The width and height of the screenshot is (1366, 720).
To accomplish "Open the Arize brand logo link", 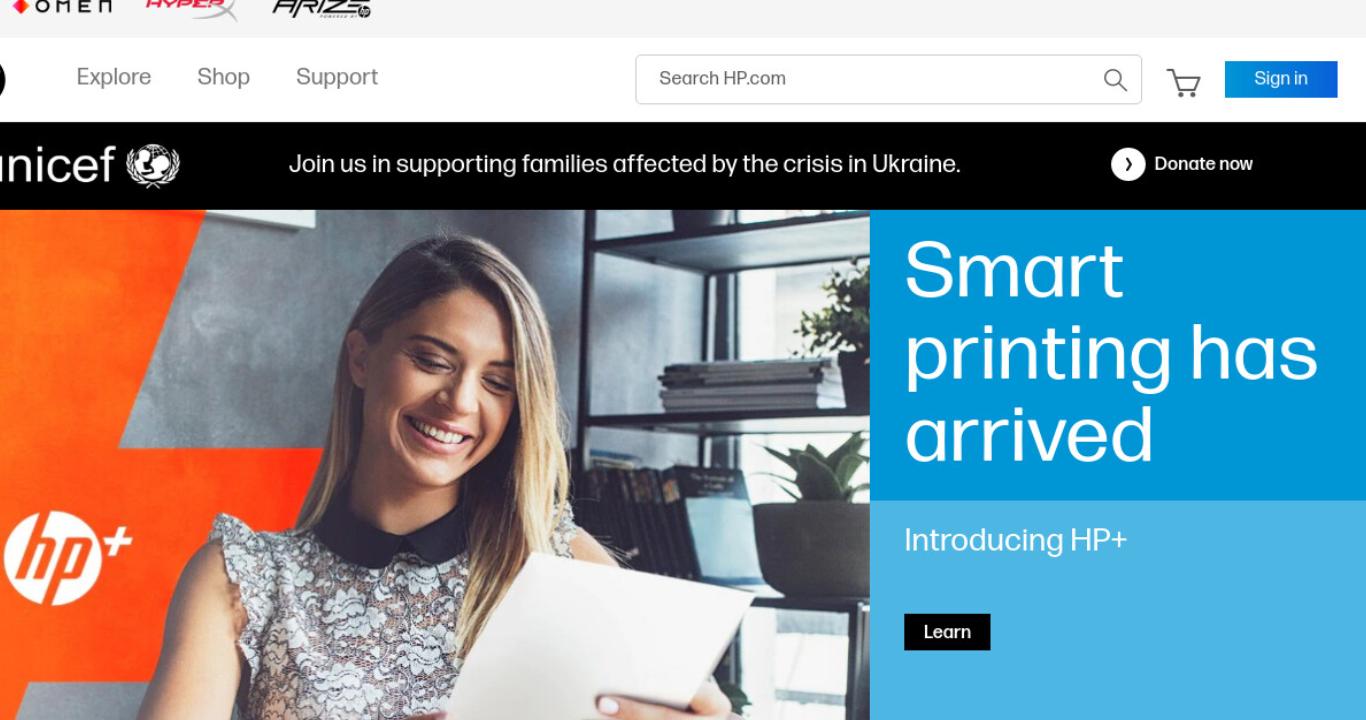I will tap(321, 9).
